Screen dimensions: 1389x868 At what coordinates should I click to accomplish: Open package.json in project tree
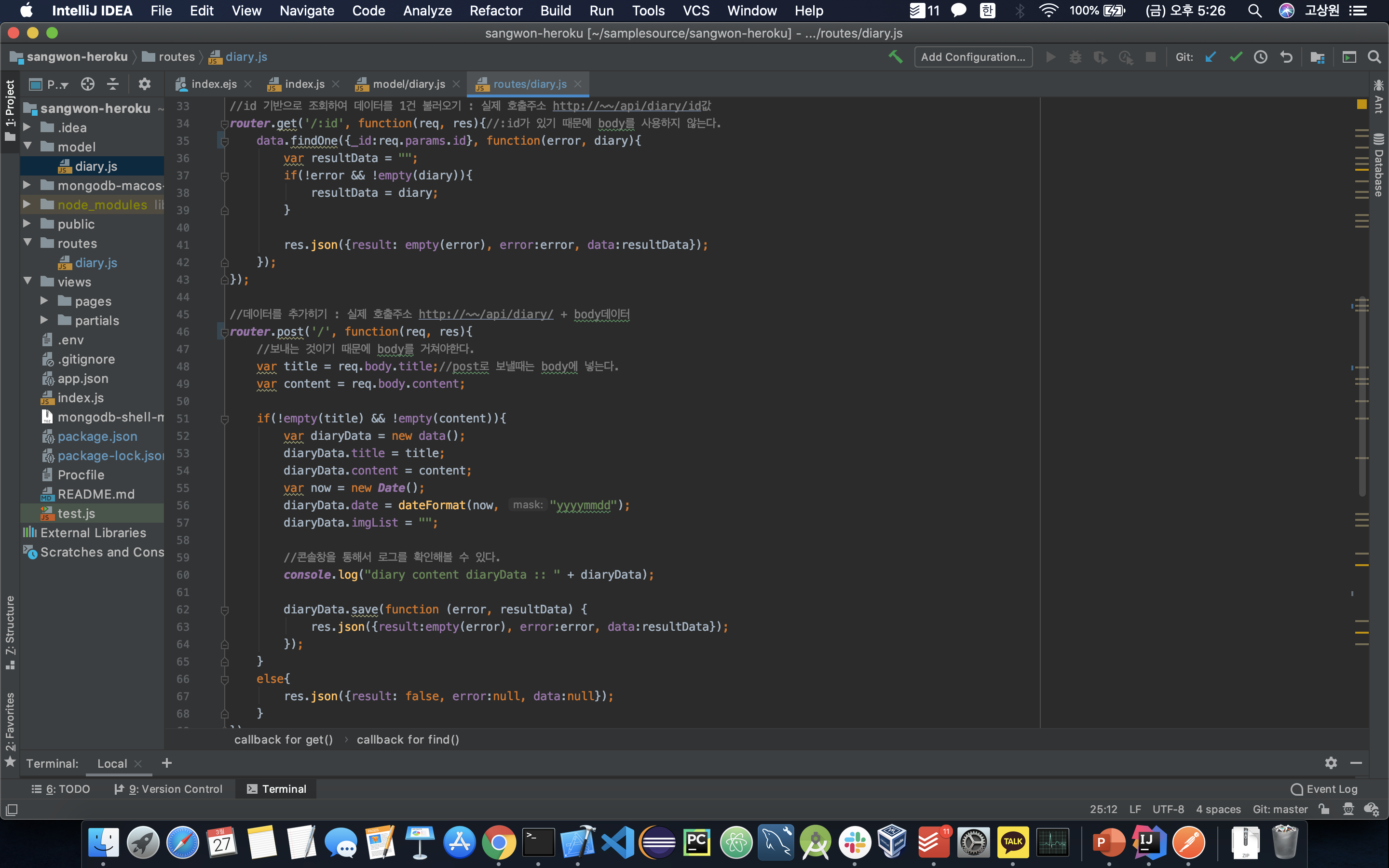(97, 436)
